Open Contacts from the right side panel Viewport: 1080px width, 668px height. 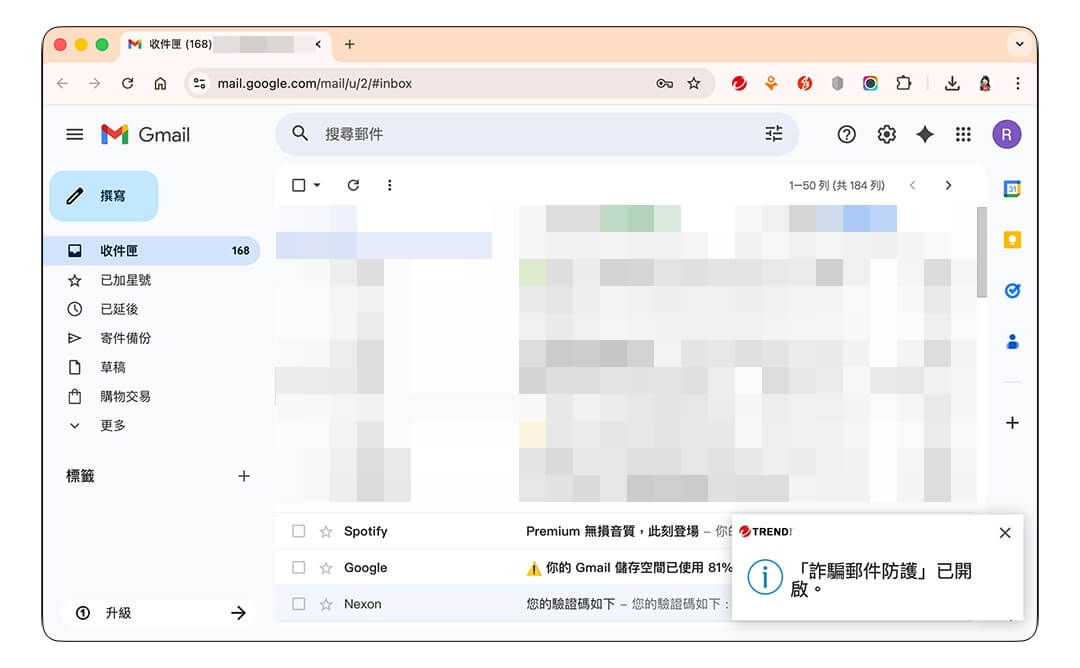(1012, 341)
